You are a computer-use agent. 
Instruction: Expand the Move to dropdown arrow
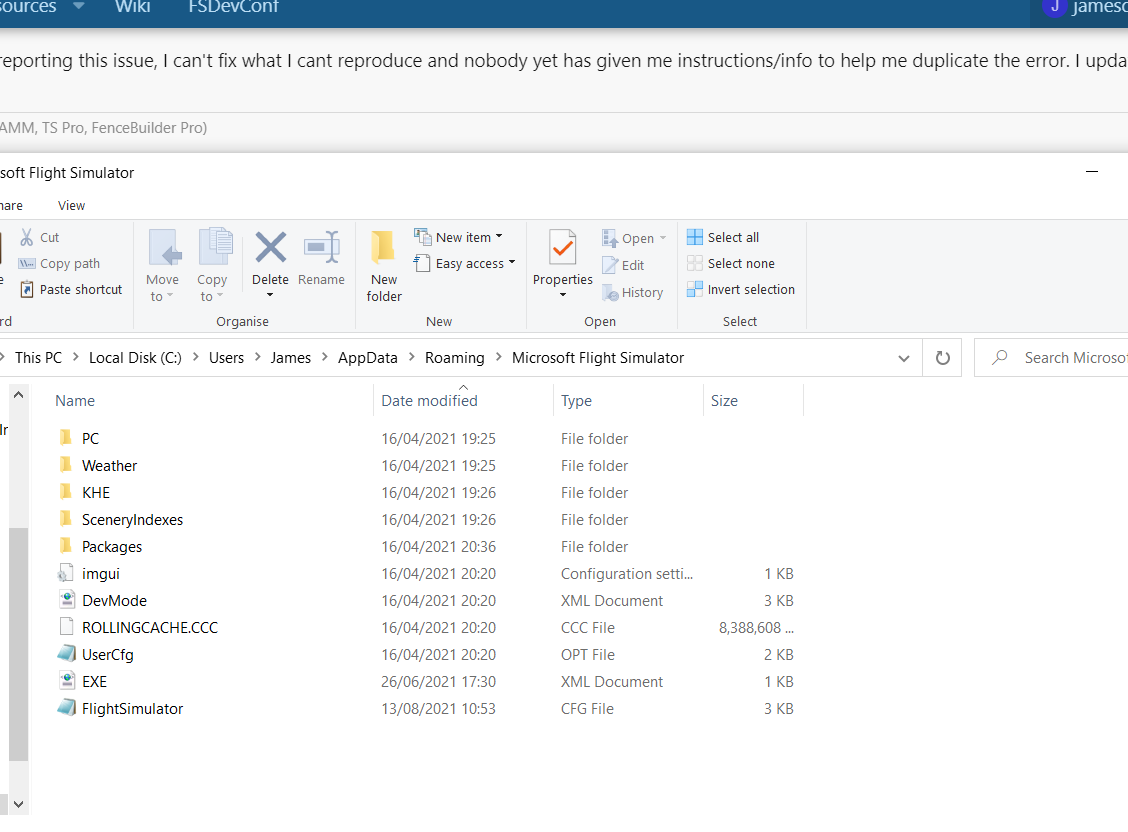[x=170, y=296]
